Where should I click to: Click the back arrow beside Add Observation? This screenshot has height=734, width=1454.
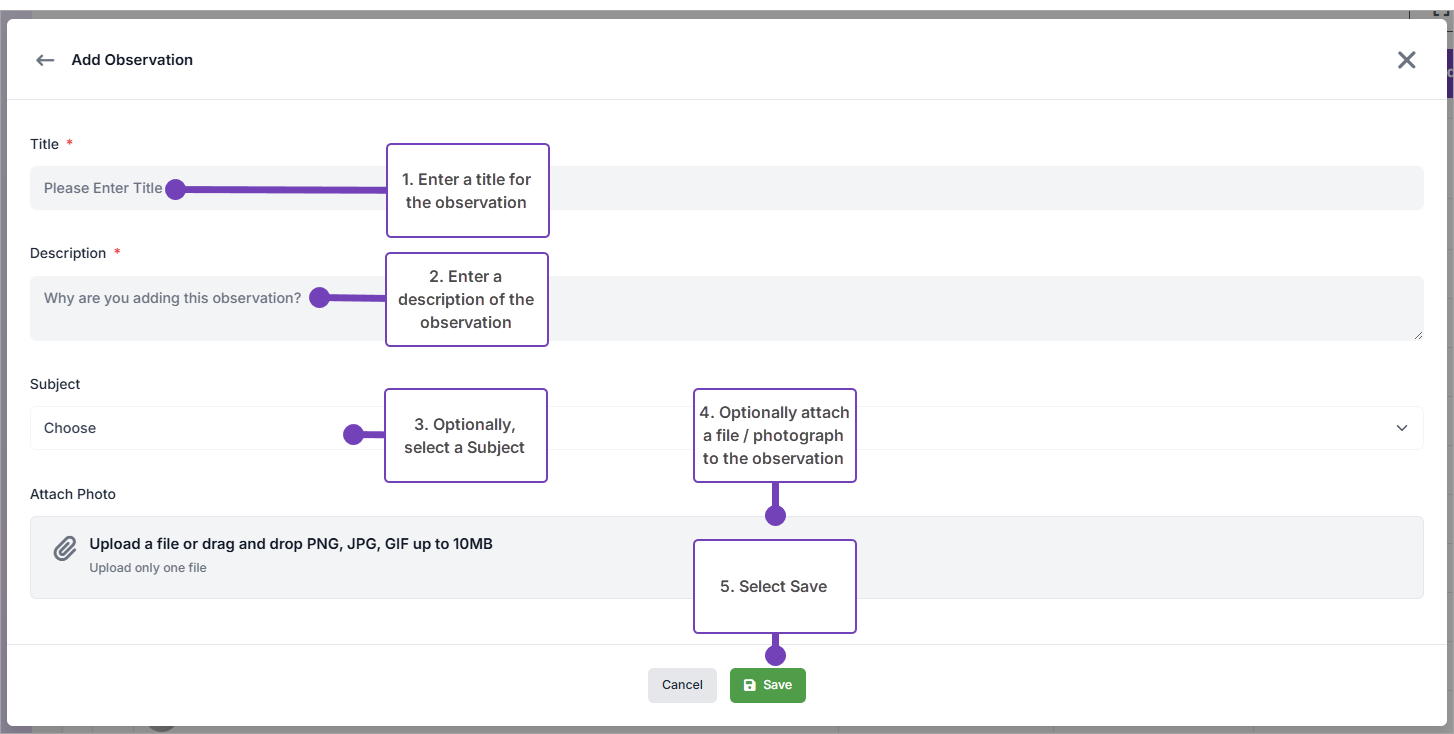point(45,60)
